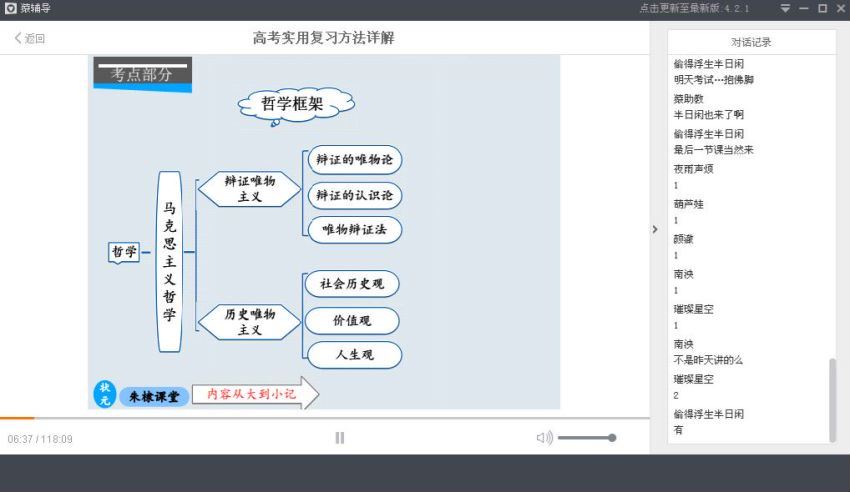Image resolution: width=850 pixels, height=492 pixels.
Task: Click the 唯物辩证法 node
Action: (x=355, y=230)
